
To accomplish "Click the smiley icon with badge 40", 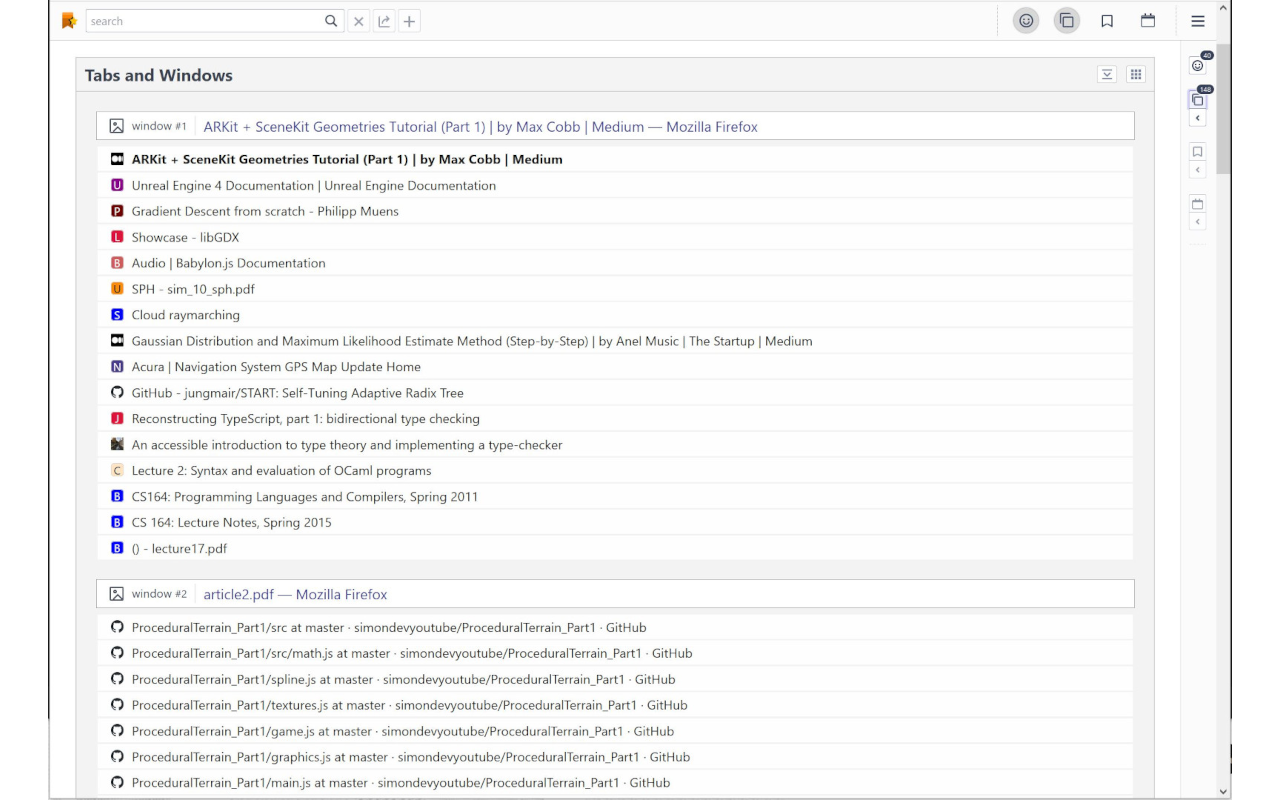I will [1197, 66].
